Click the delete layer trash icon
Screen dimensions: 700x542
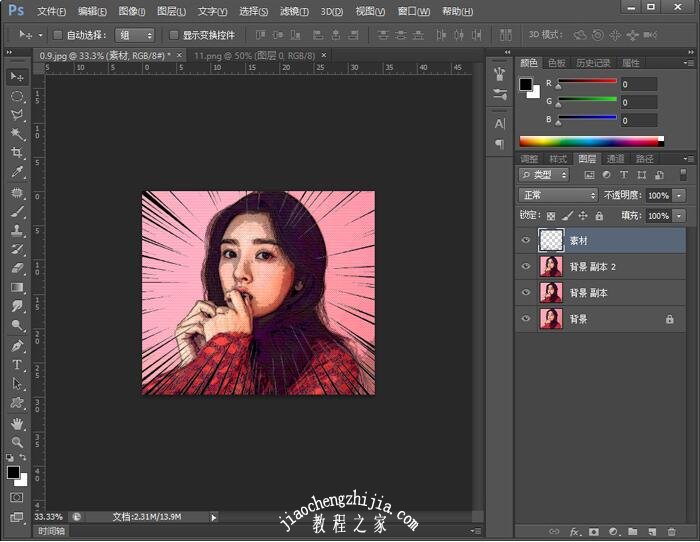coord(672,531)
